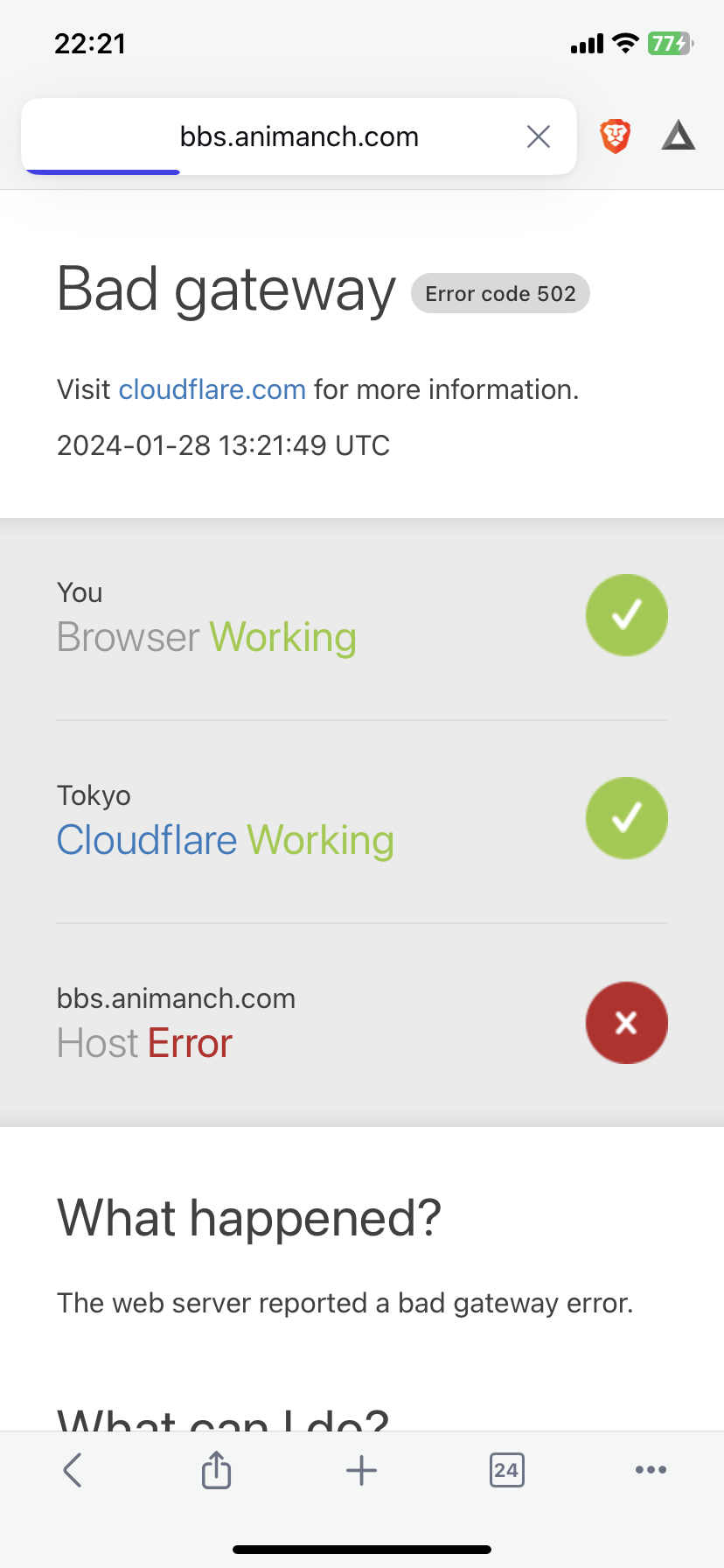Tap the Brave Rewards triangle icon
The image size is (724, 1568).
coord(679,136)
